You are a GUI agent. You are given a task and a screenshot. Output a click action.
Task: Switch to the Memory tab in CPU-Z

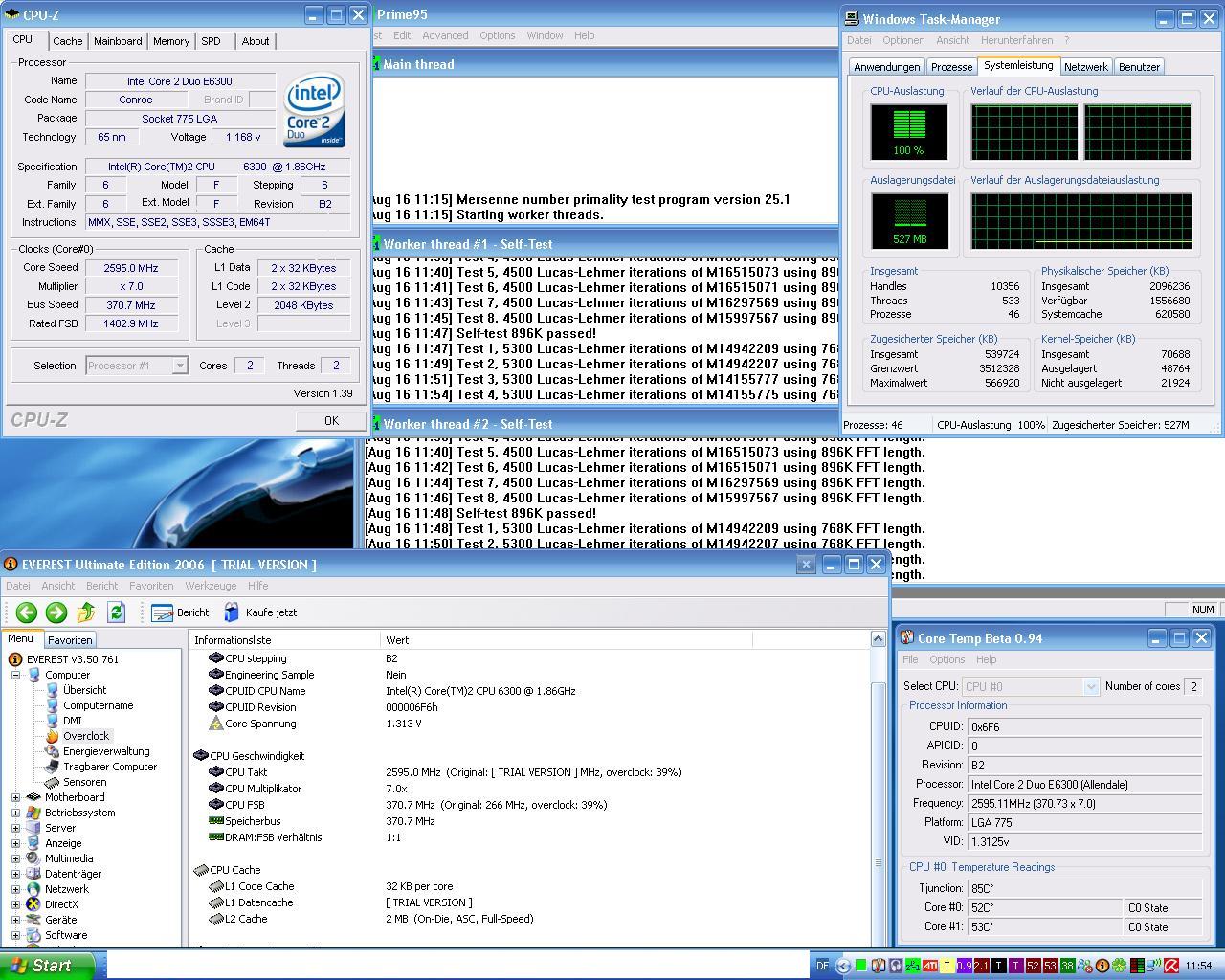coord(171,41)
